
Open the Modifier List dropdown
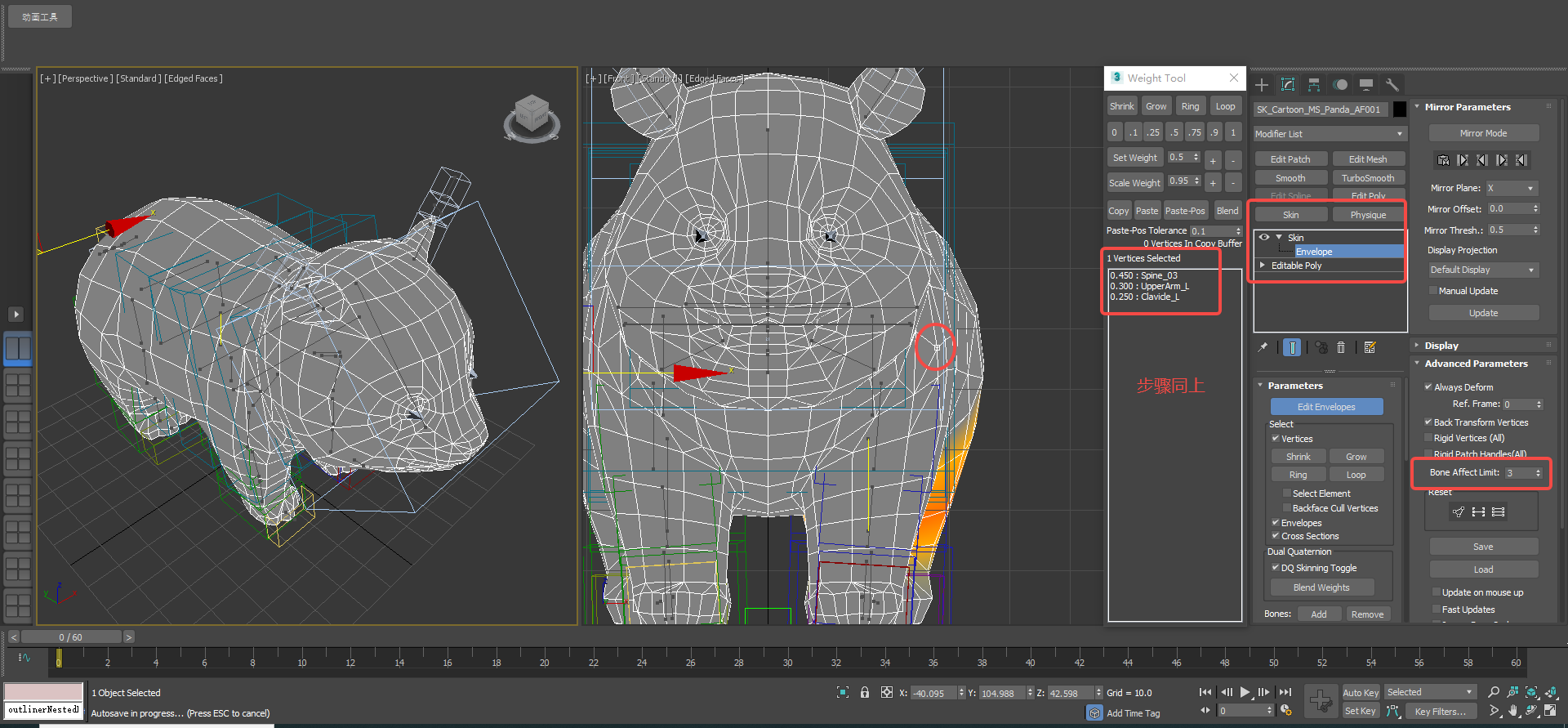1329,134
